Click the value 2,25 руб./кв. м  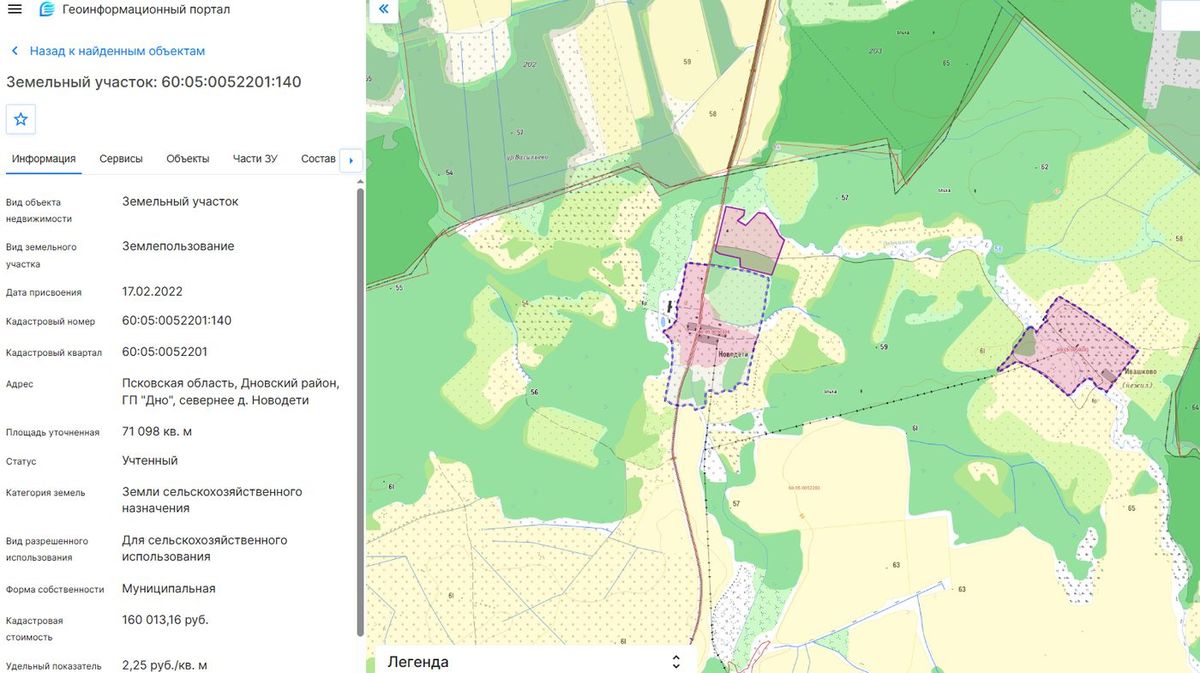164,665
